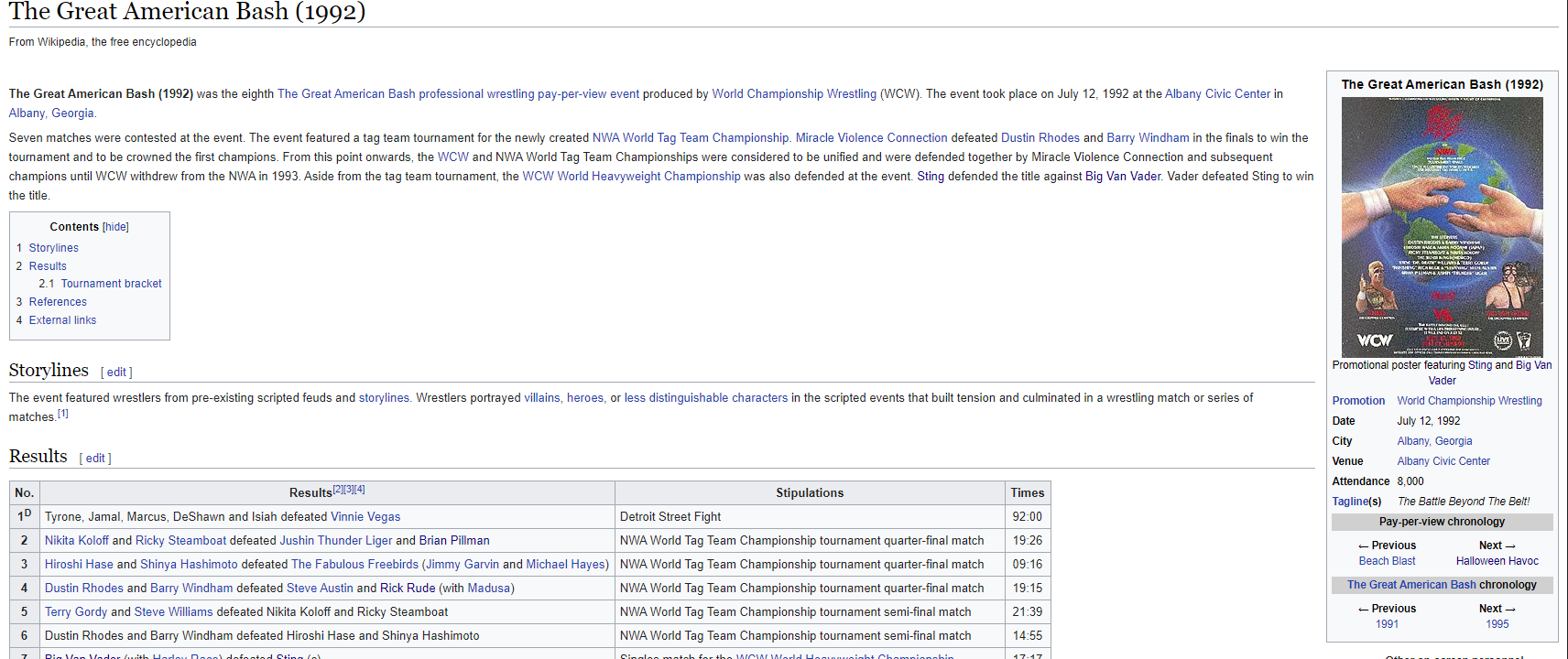The width and height of the screenshot is (1568, 659).
Task: Open the villains link
Action: coord(542,398)
